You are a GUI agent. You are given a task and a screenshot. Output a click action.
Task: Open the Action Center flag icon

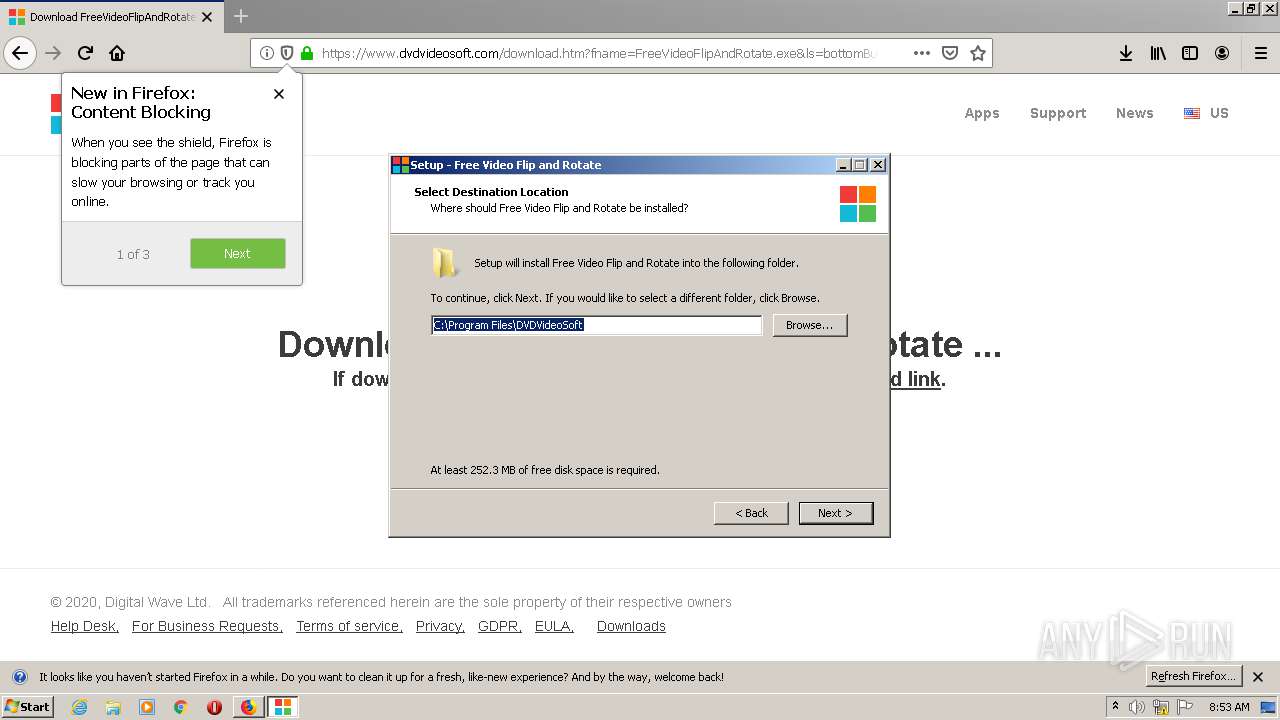pos(1185,707)
